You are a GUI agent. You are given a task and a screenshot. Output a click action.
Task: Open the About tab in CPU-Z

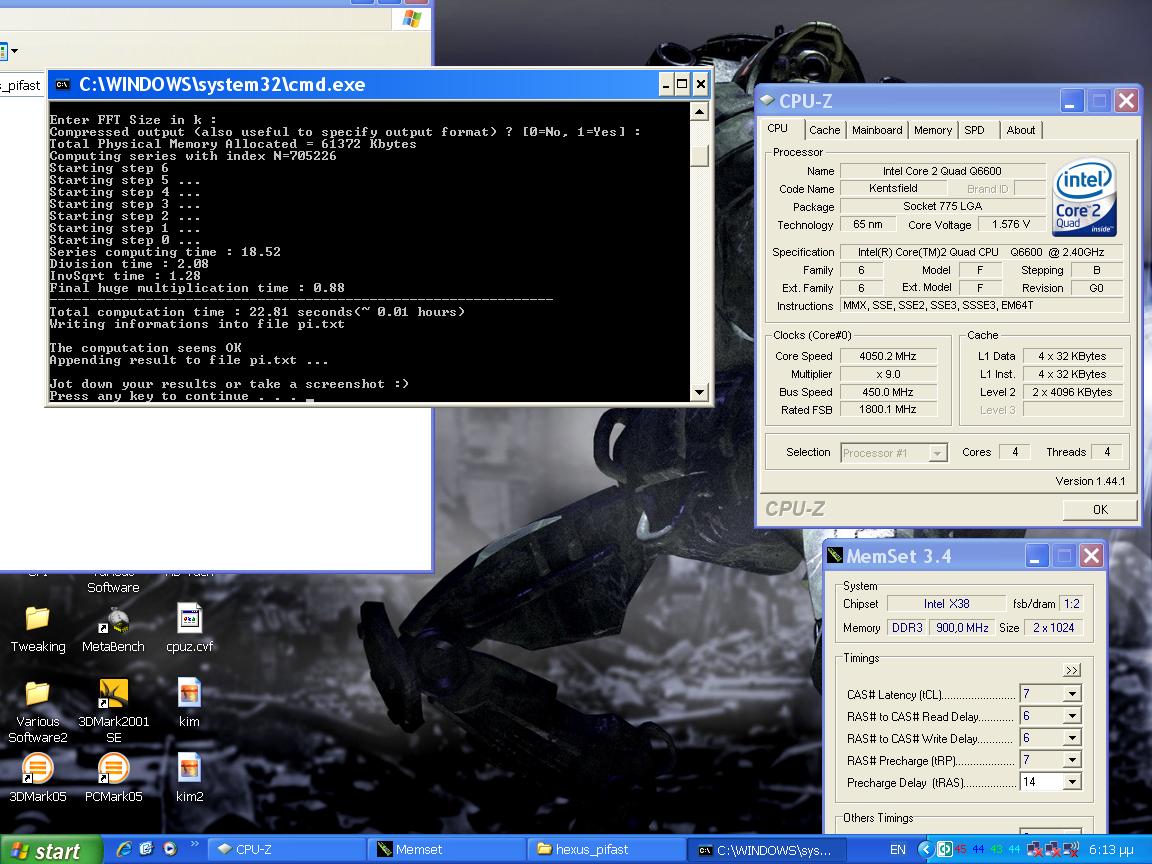coord(1020,130)
